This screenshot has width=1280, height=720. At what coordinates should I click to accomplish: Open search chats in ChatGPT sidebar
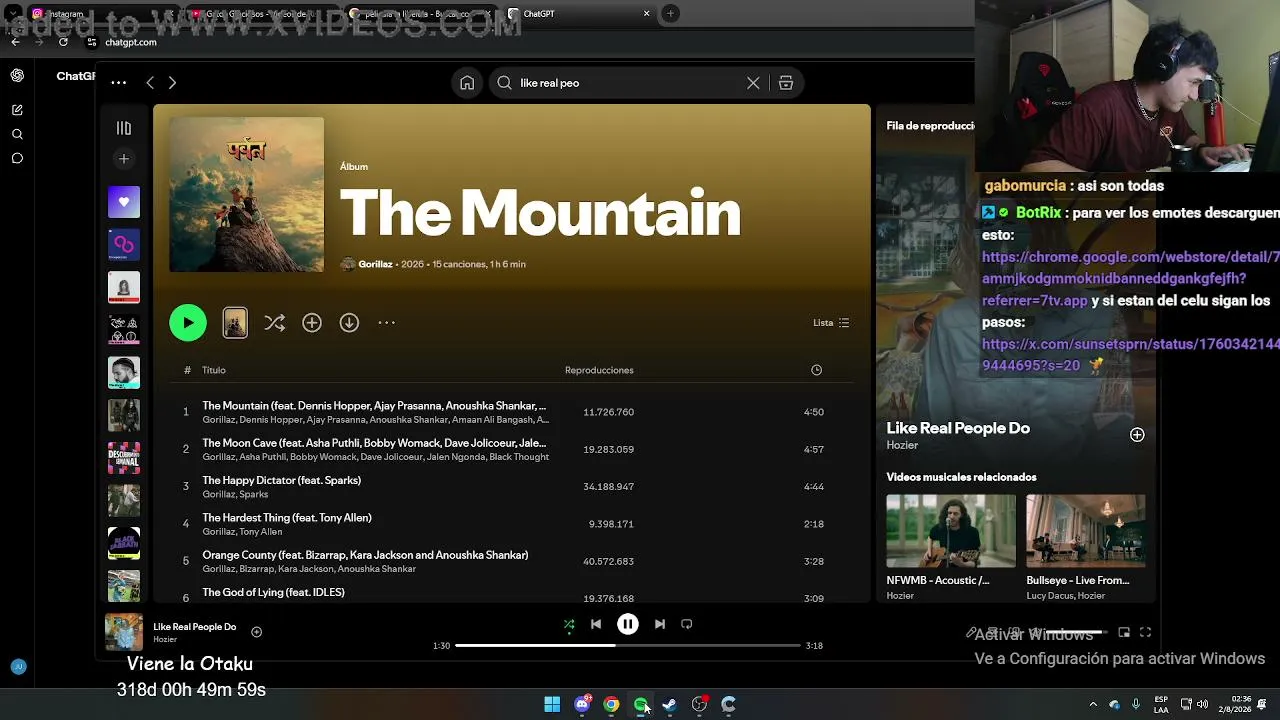17,134
